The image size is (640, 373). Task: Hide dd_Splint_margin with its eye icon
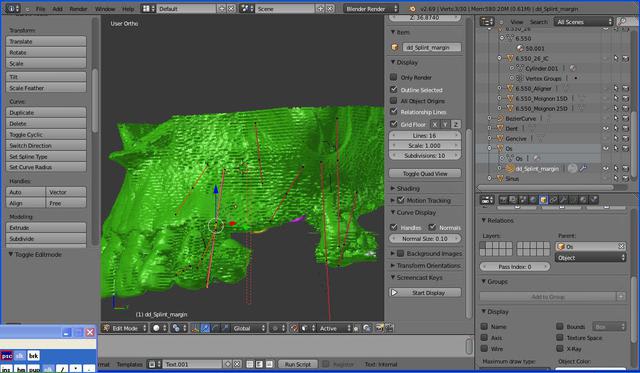tap(606, 169)
